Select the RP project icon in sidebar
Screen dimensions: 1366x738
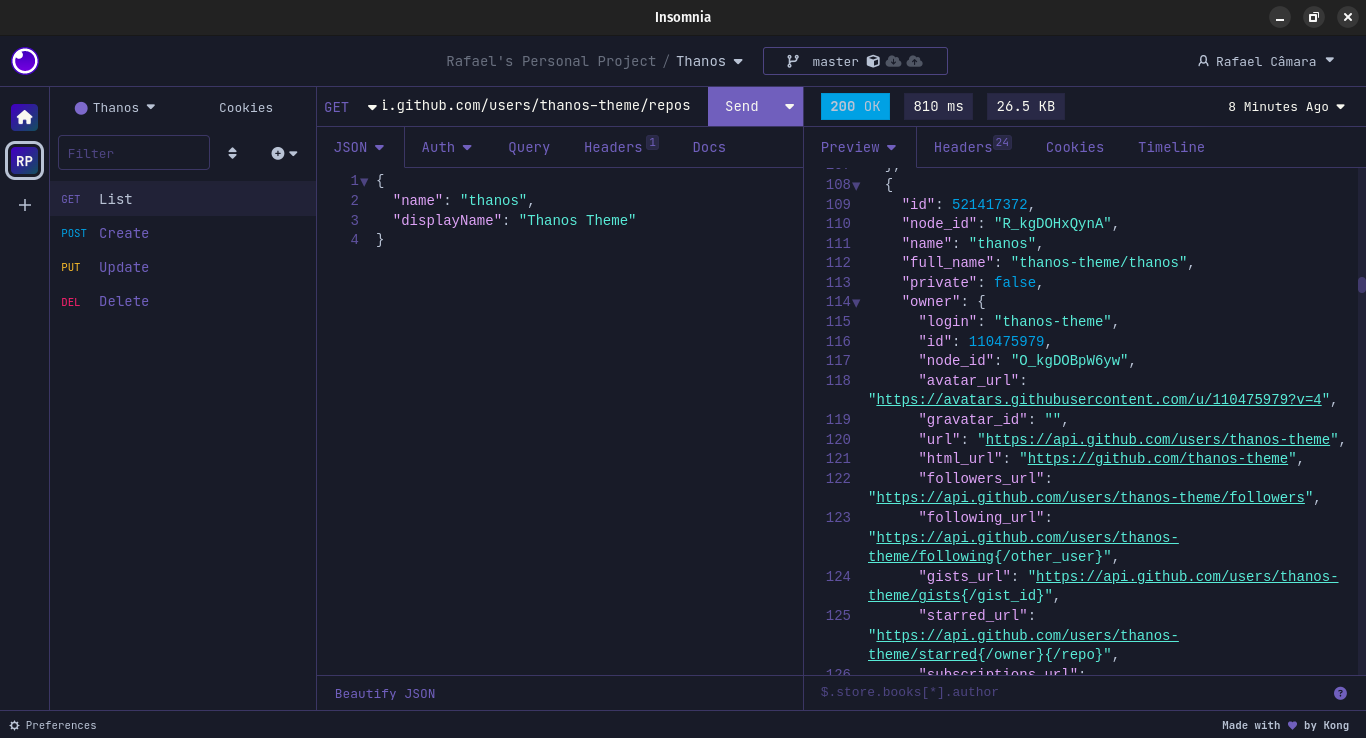pyautogui.click(x=25, y=160)
